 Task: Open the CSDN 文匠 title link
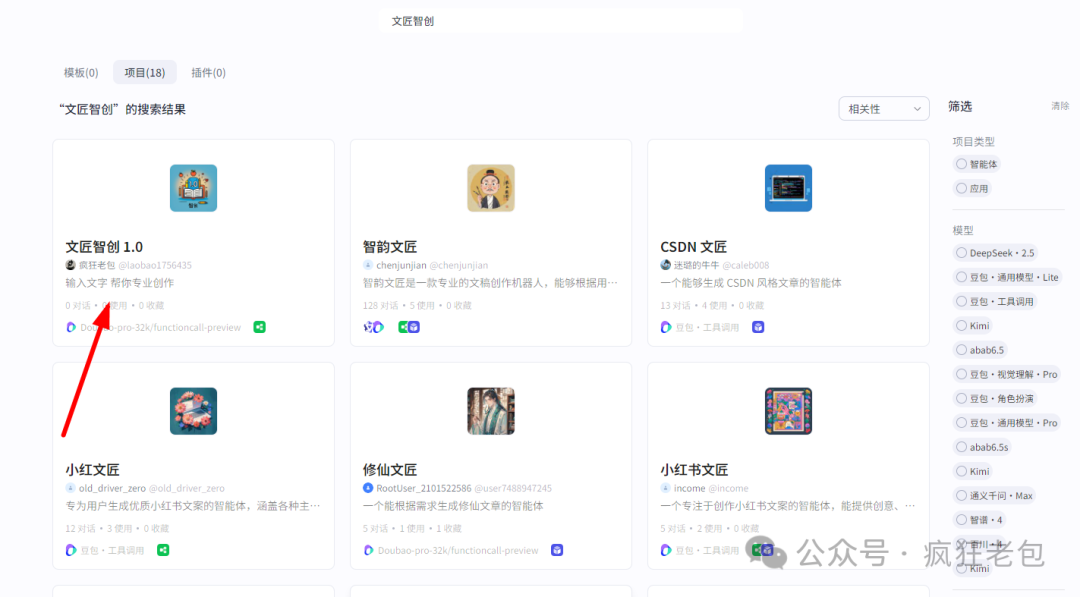694,247
